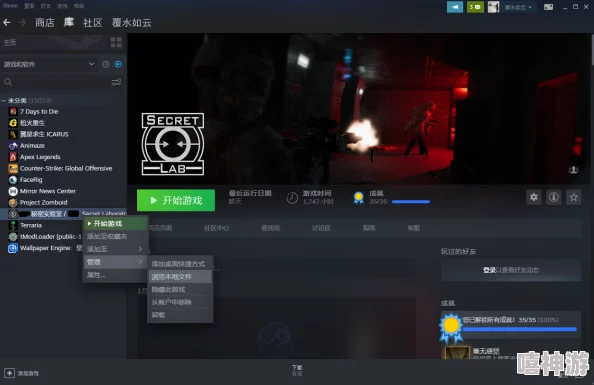
Task: Choose 浏览本地文件 in submenu
Action: 180,277
